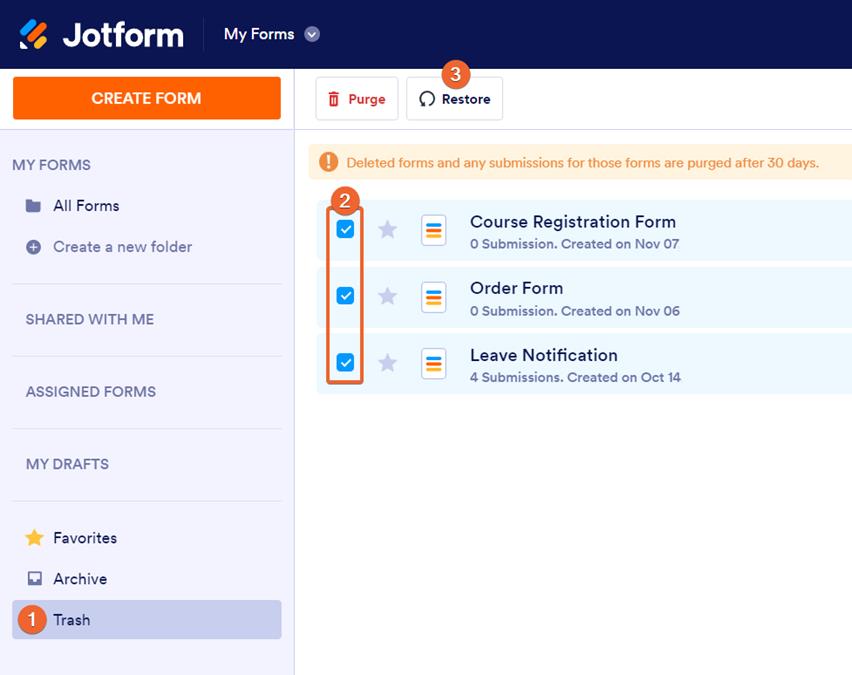This screenshot has width=852, height=675.
Task: Uncheck the Course Registration Form checkbox
Action: (x=345, y=230)
